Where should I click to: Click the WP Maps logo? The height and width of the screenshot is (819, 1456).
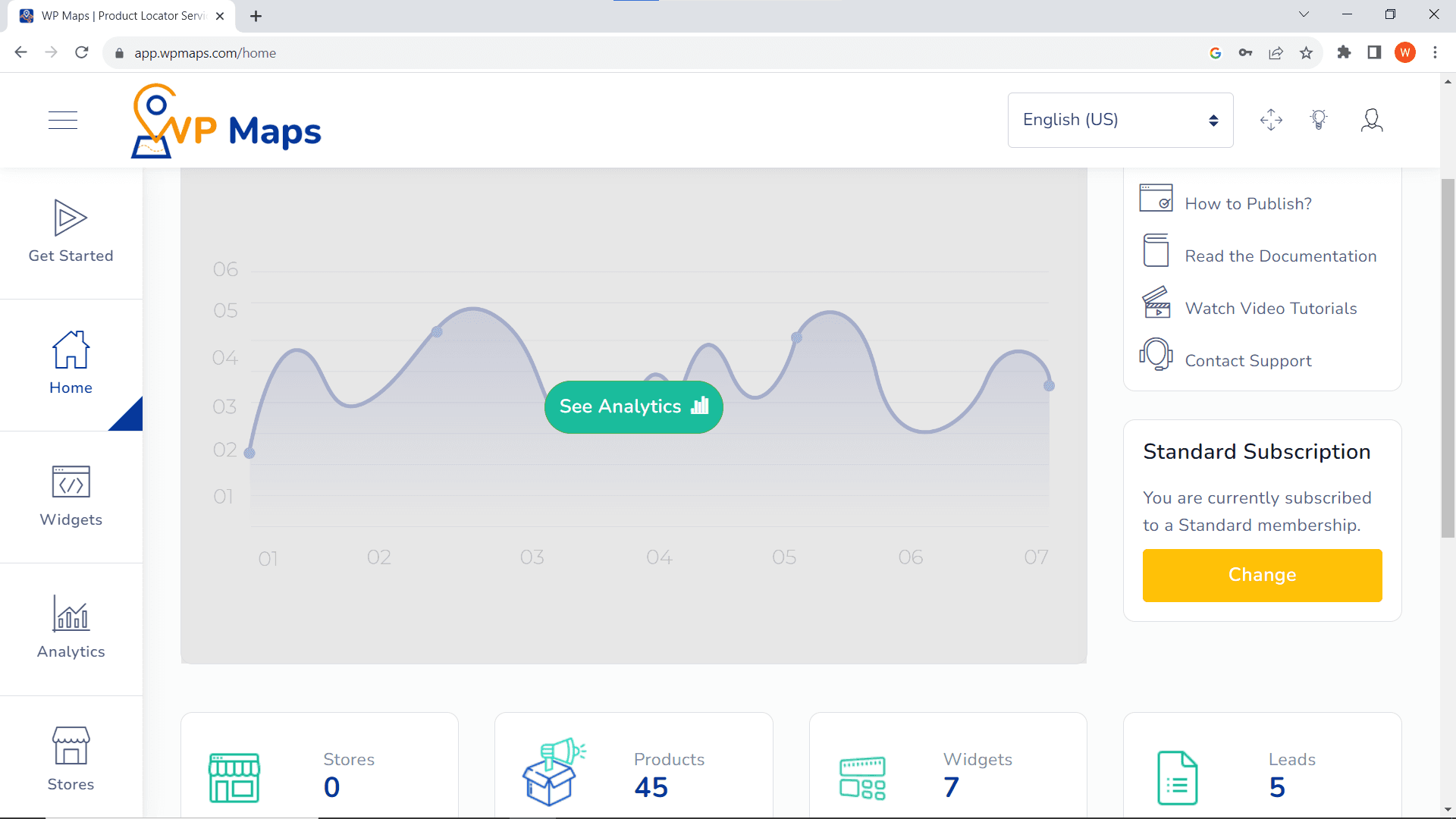pyautogui.click(x=226, y=121)
